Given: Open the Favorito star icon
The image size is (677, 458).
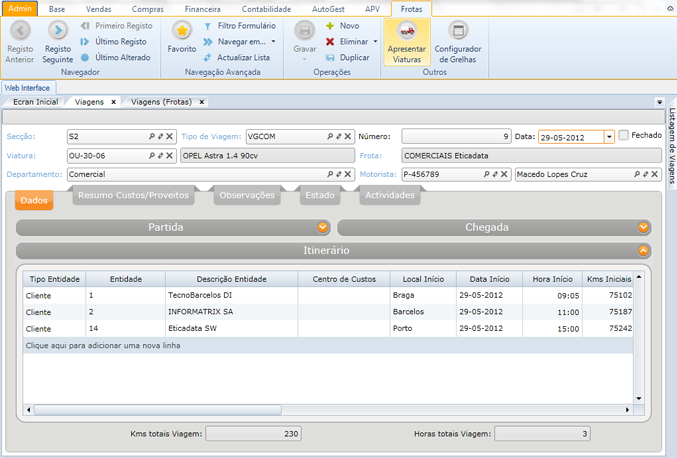Looking at the screenshot, I should (182, 31).
